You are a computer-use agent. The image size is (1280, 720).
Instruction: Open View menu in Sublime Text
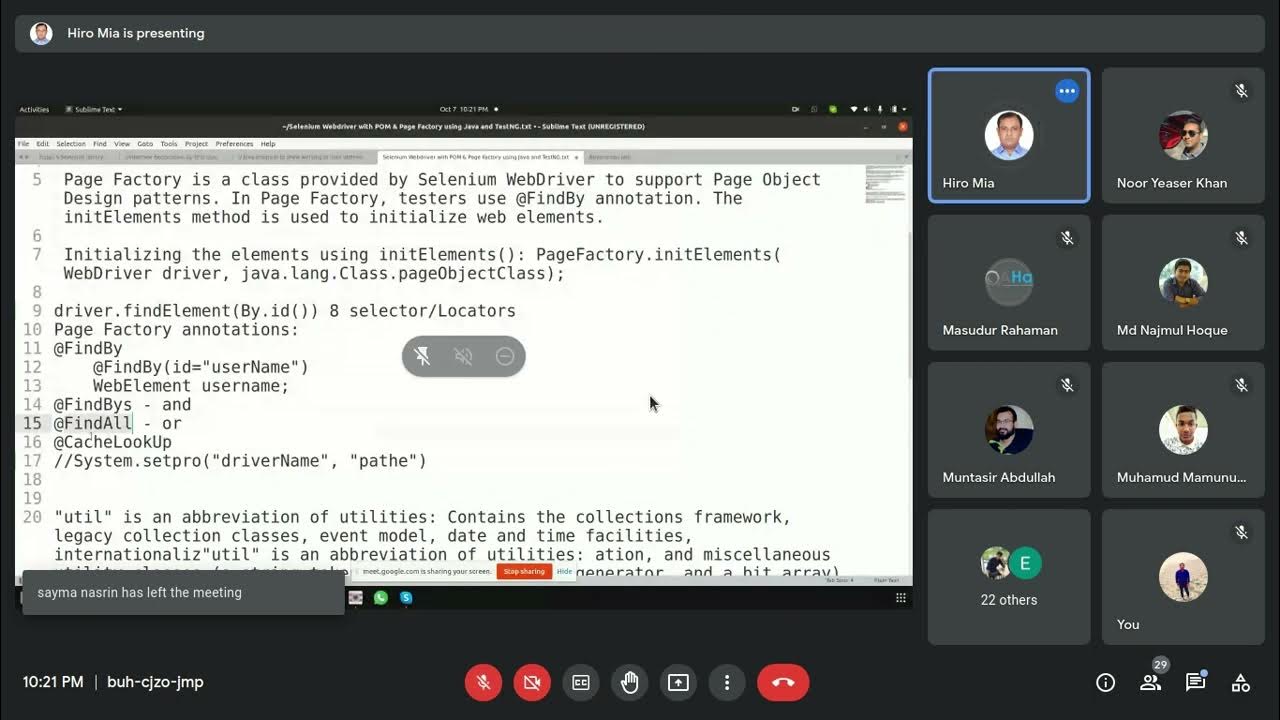[x=122, y=144]
